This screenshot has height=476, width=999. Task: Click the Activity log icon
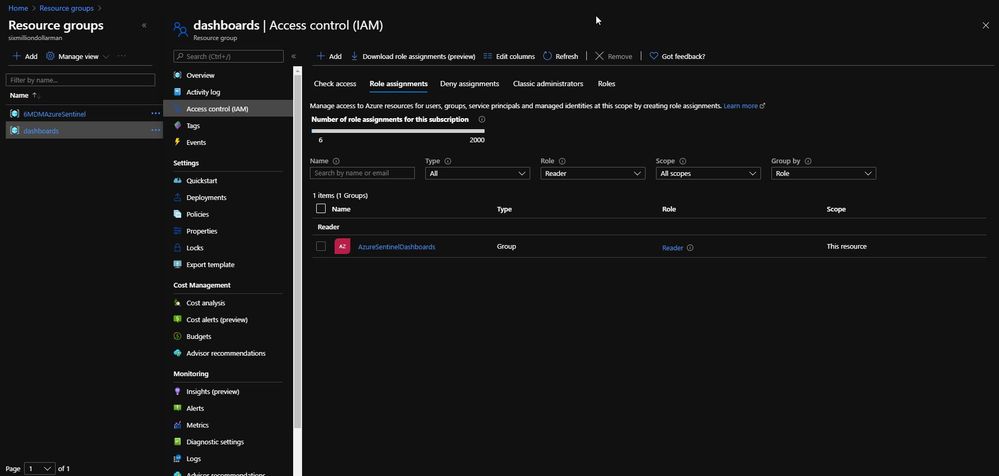(178, 92)
